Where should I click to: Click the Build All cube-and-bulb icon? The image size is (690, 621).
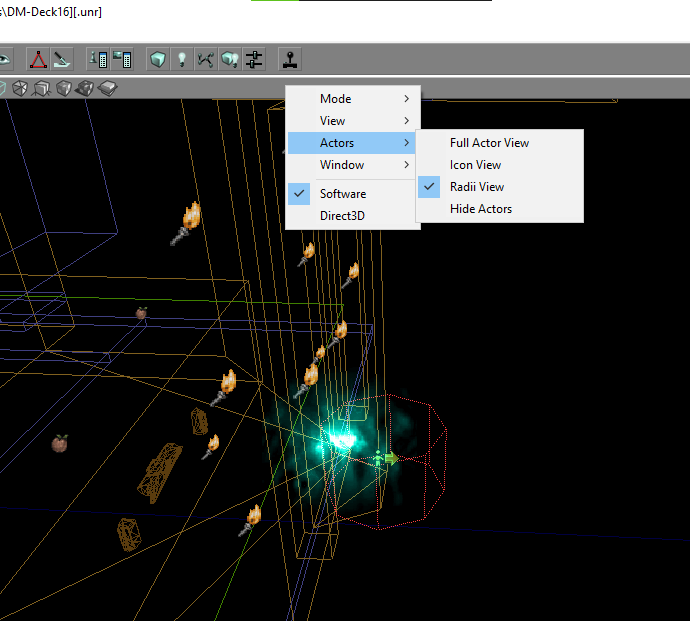(x=230, y=59)
